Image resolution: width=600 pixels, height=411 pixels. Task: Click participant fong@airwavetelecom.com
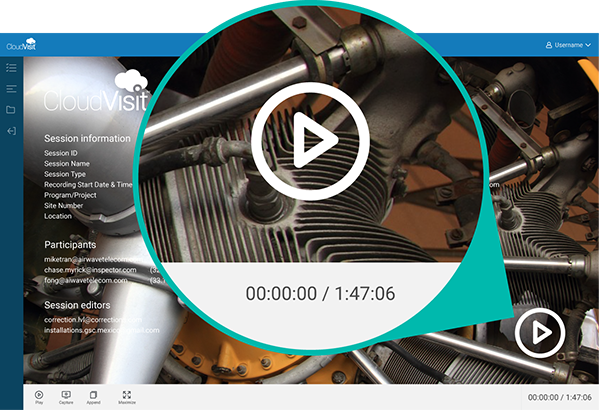pos(85,281)
